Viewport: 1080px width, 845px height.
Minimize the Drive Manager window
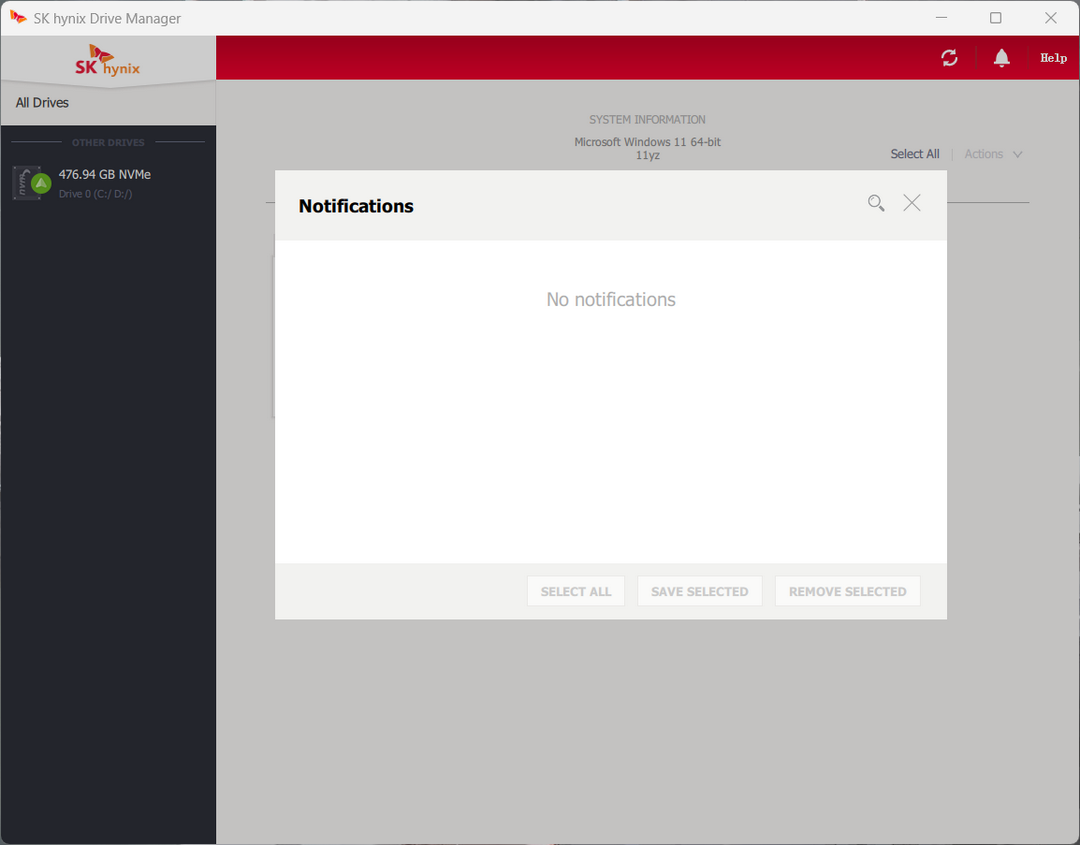[941, 18]
